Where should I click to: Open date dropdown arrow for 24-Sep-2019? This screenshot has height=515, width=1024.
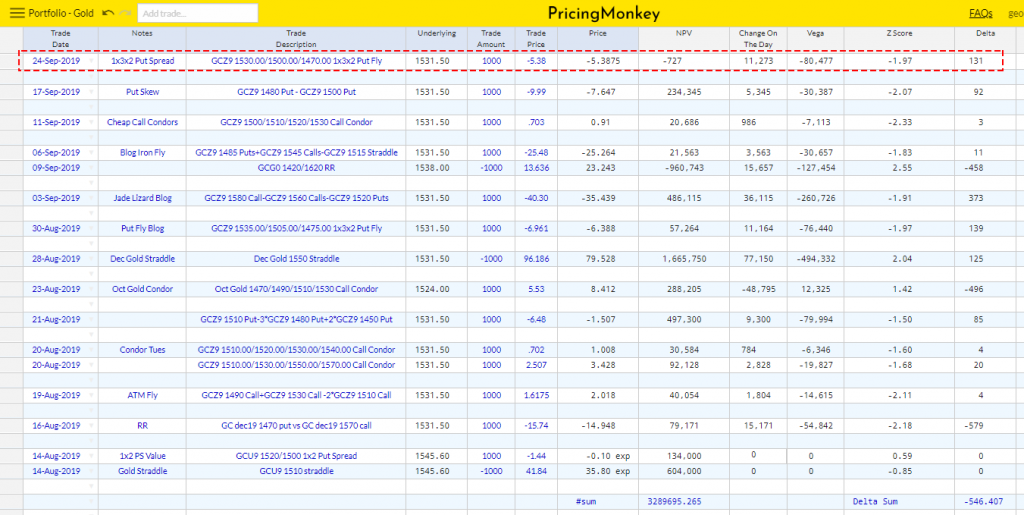click(91, 61)
